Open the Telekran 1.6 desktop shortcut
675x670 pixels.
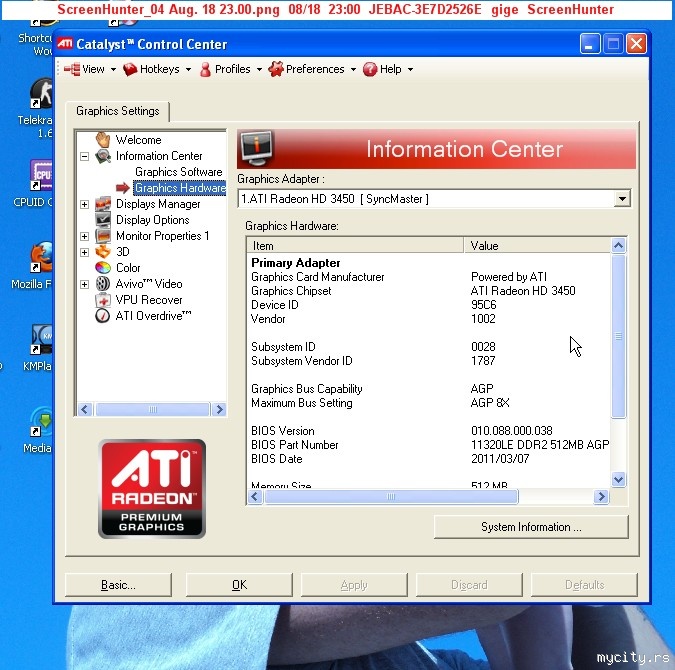coord(41,93)
